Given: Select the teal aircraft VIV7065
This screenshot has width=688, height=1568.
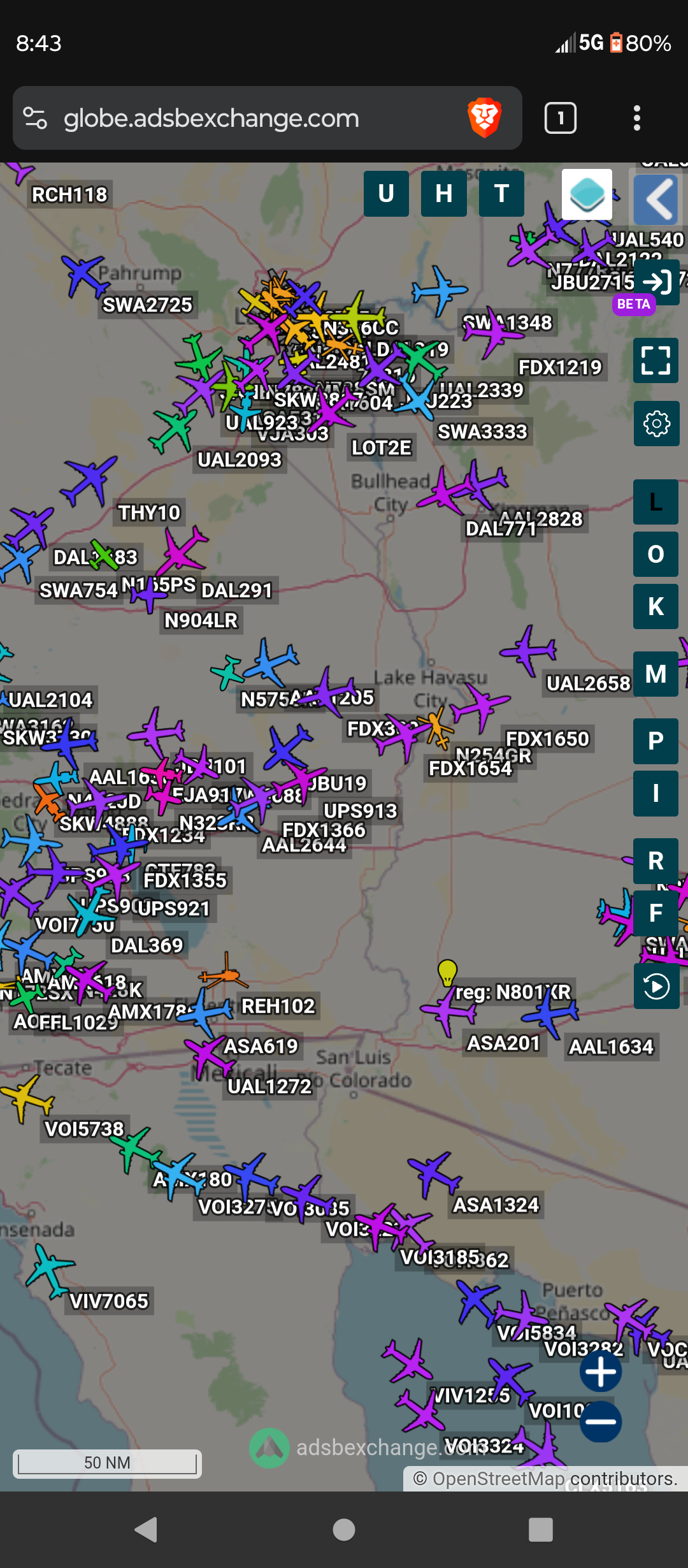Looking at the screenshot, I should [x=50, y=1270].
